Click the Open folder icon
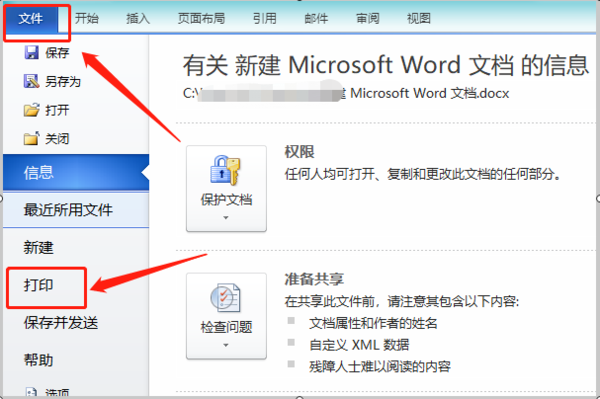 tap(31, 110)
